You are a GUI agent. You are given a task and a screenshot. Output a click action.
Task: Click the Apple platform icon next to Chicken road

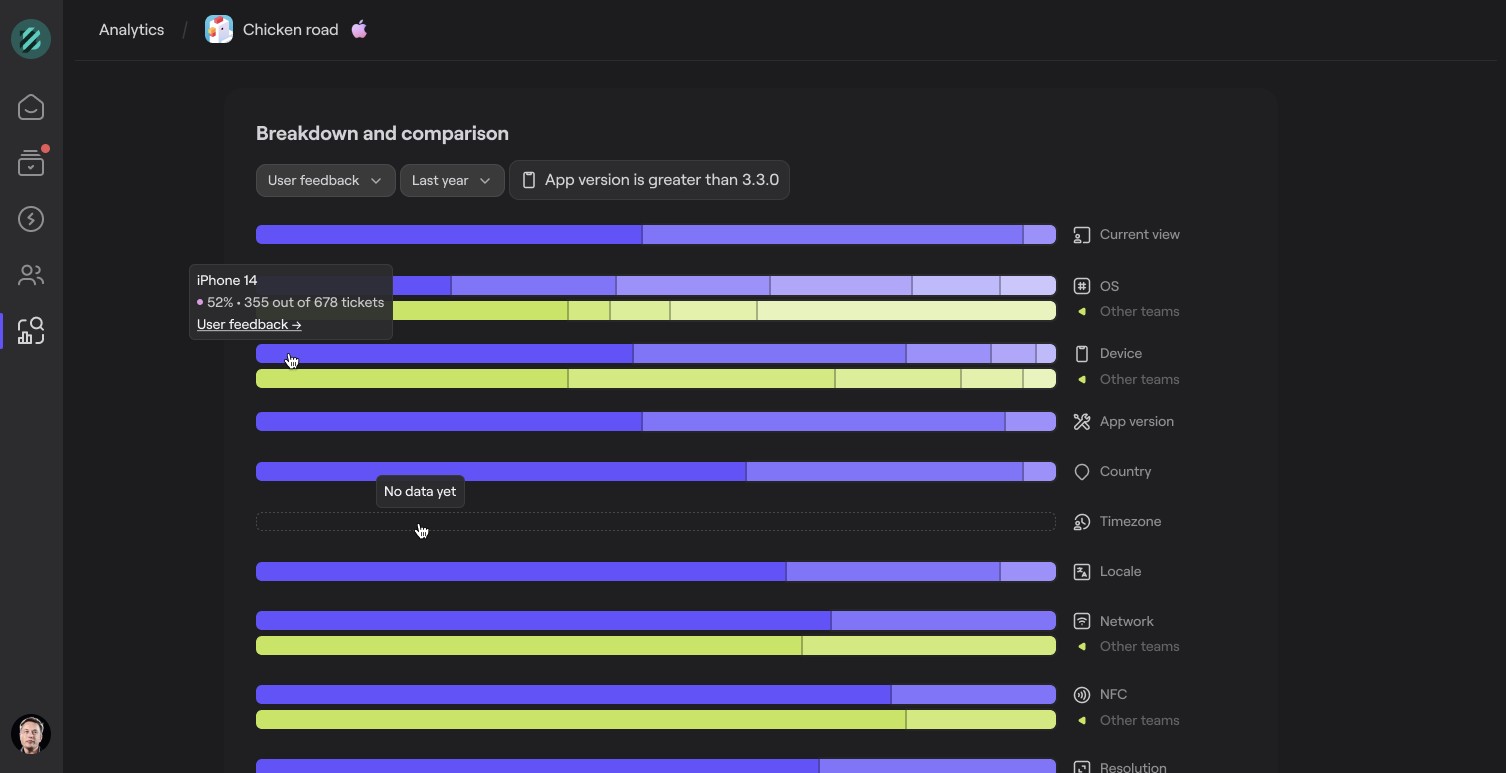[x=359, y=29]
